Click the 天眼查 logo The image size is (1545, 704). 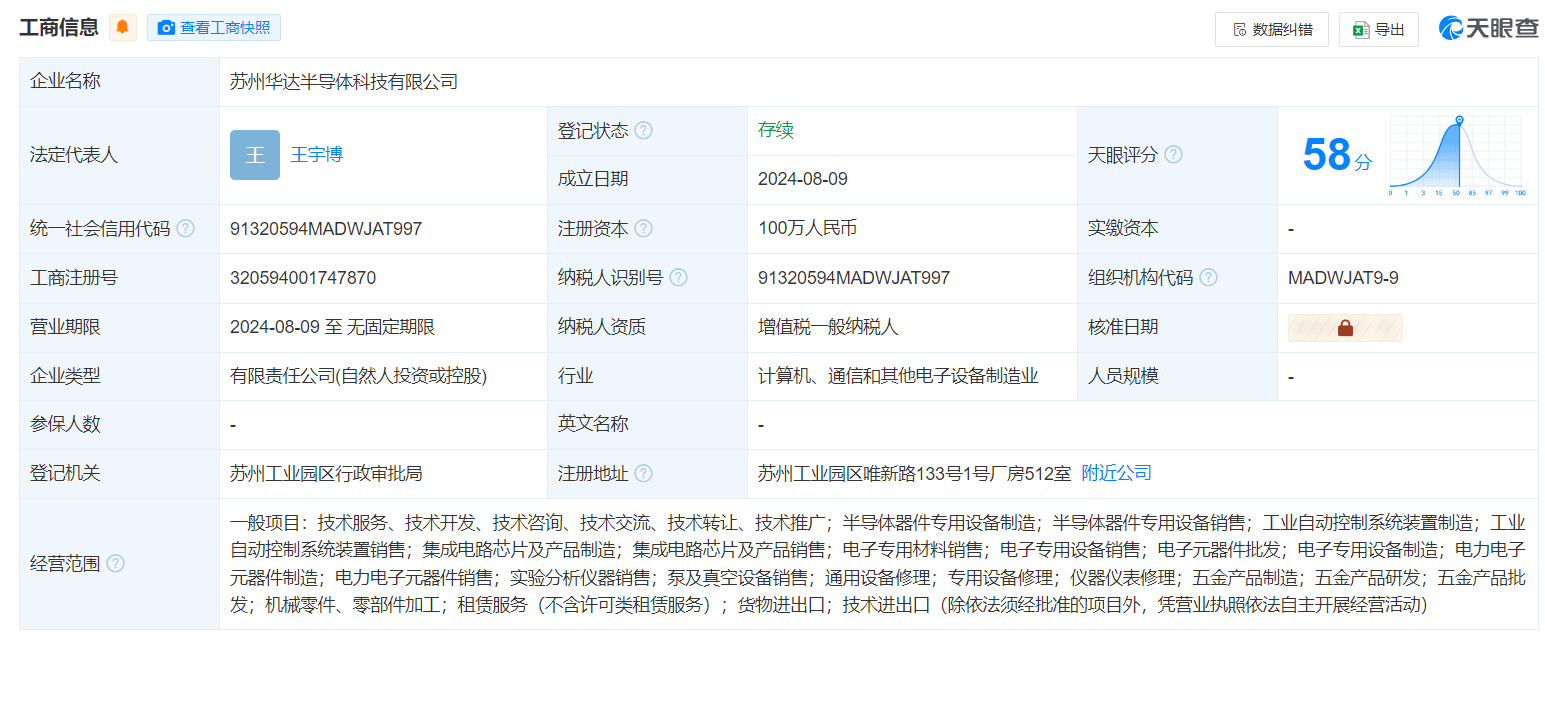point(1488,29)
